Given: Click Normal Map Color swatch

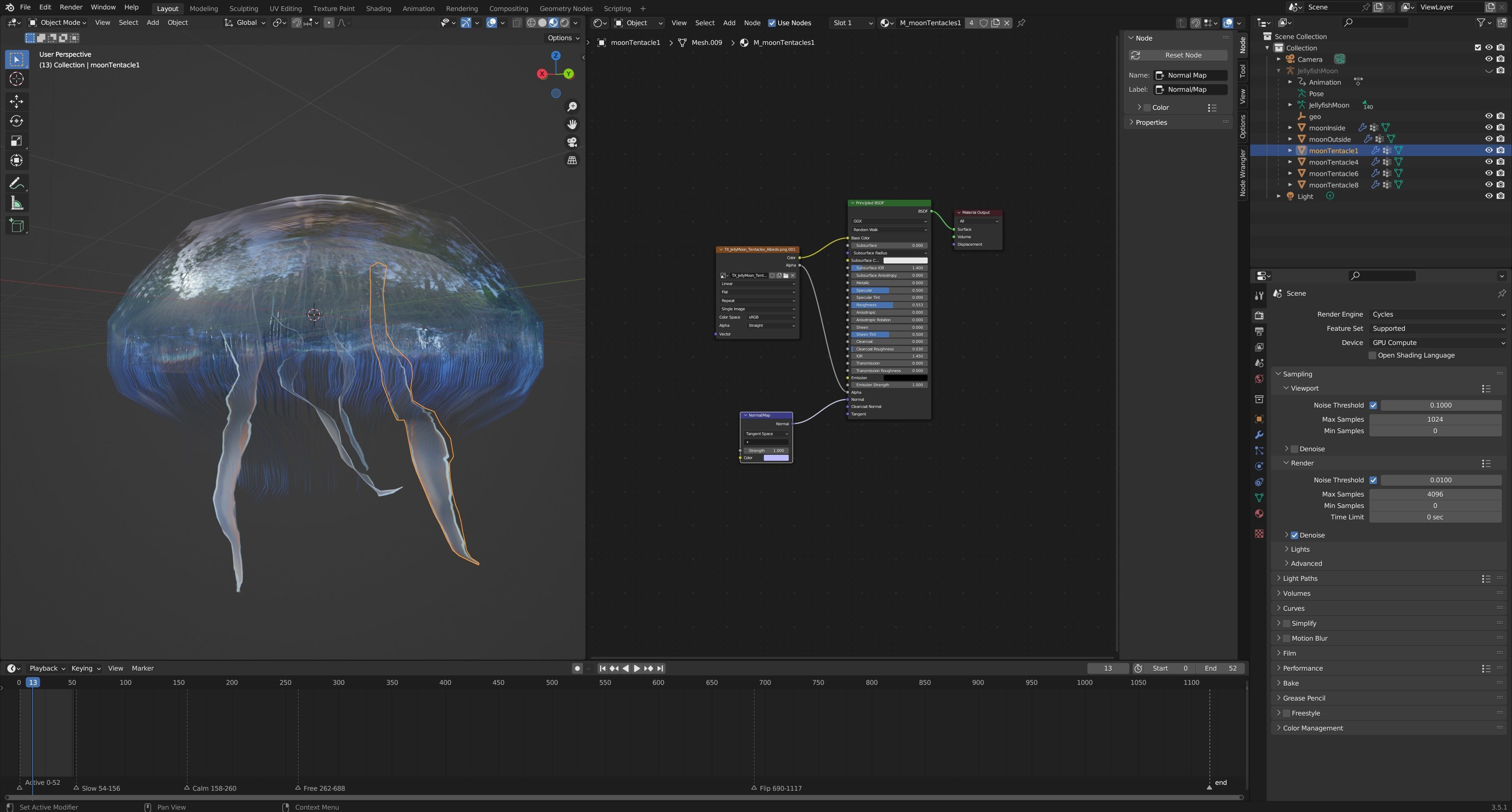Looking at the screenshot, I should point(776,458).
